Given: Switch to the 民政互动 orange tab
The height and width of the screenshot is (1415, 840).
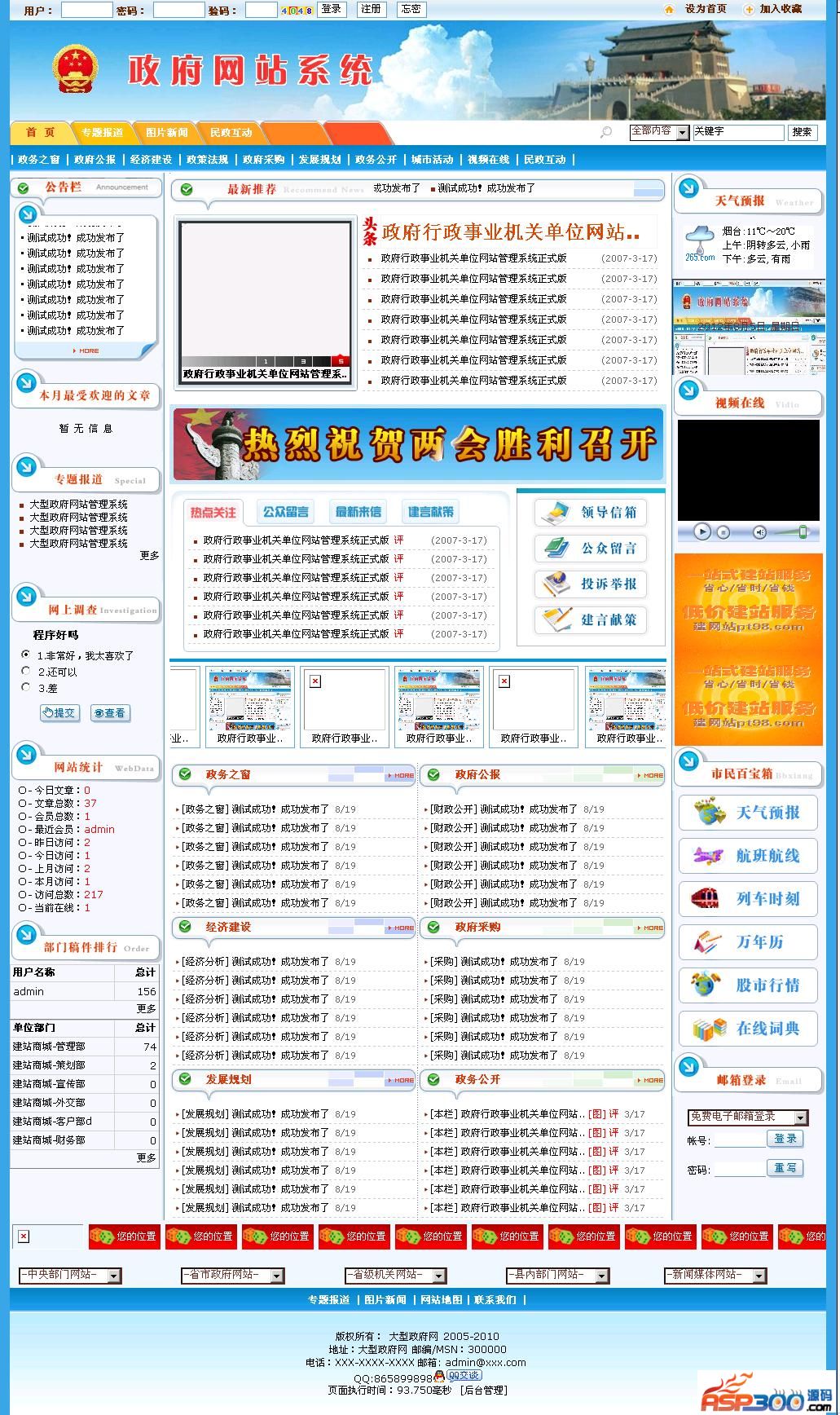Looking at the screenshot, I should pos(231,133).
